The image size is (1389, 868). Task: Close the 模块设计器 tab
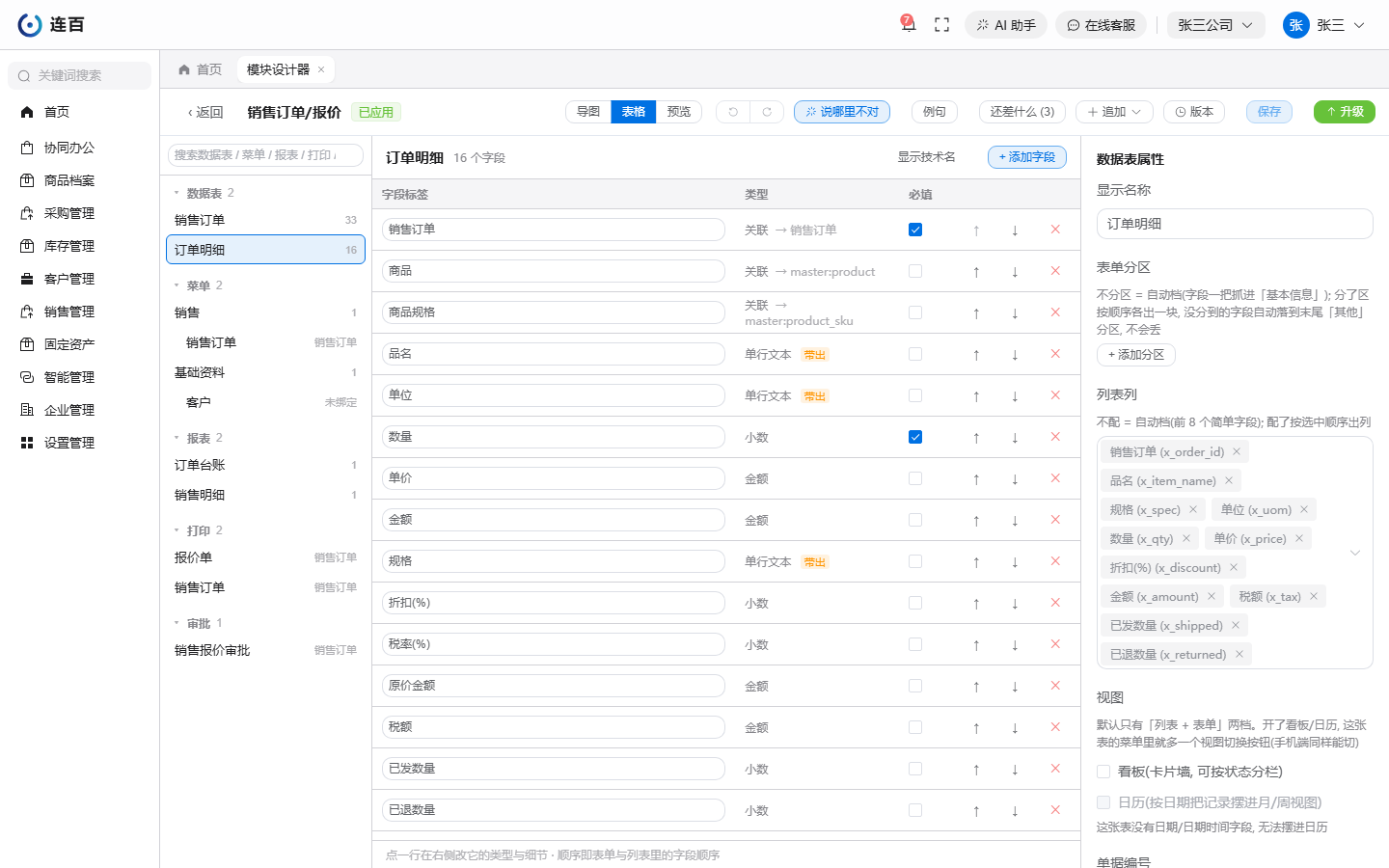click(x=321, y=69)
